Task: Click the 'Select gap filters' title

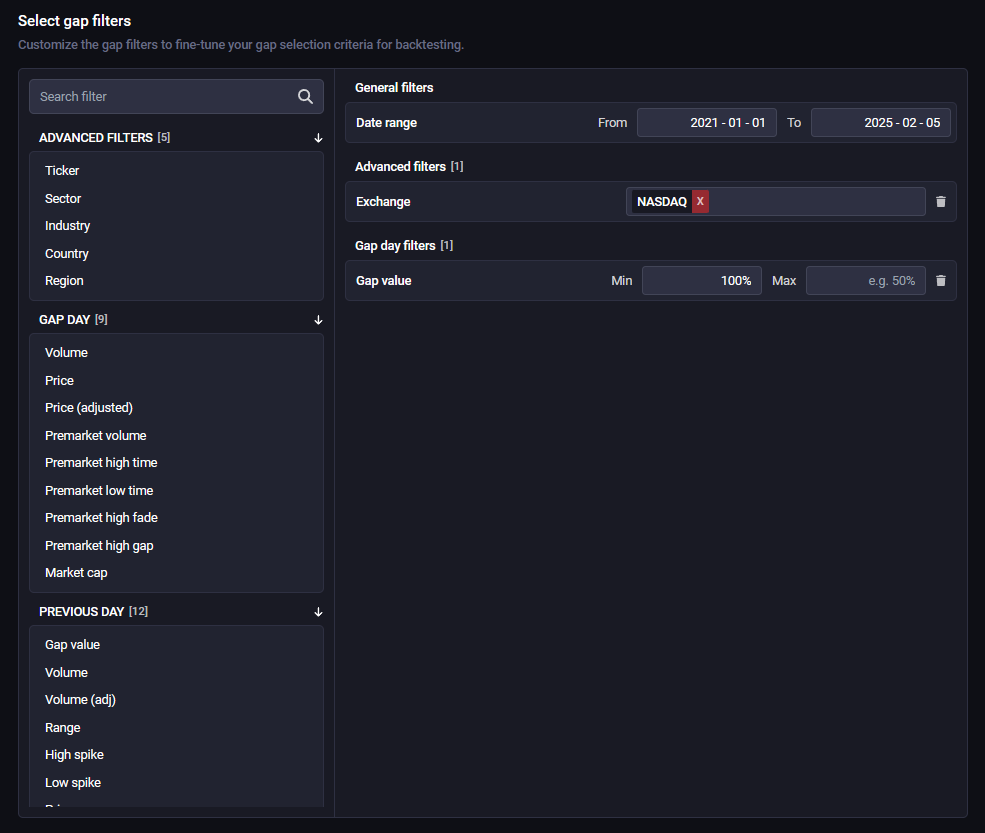Action: tap(74, 21)
